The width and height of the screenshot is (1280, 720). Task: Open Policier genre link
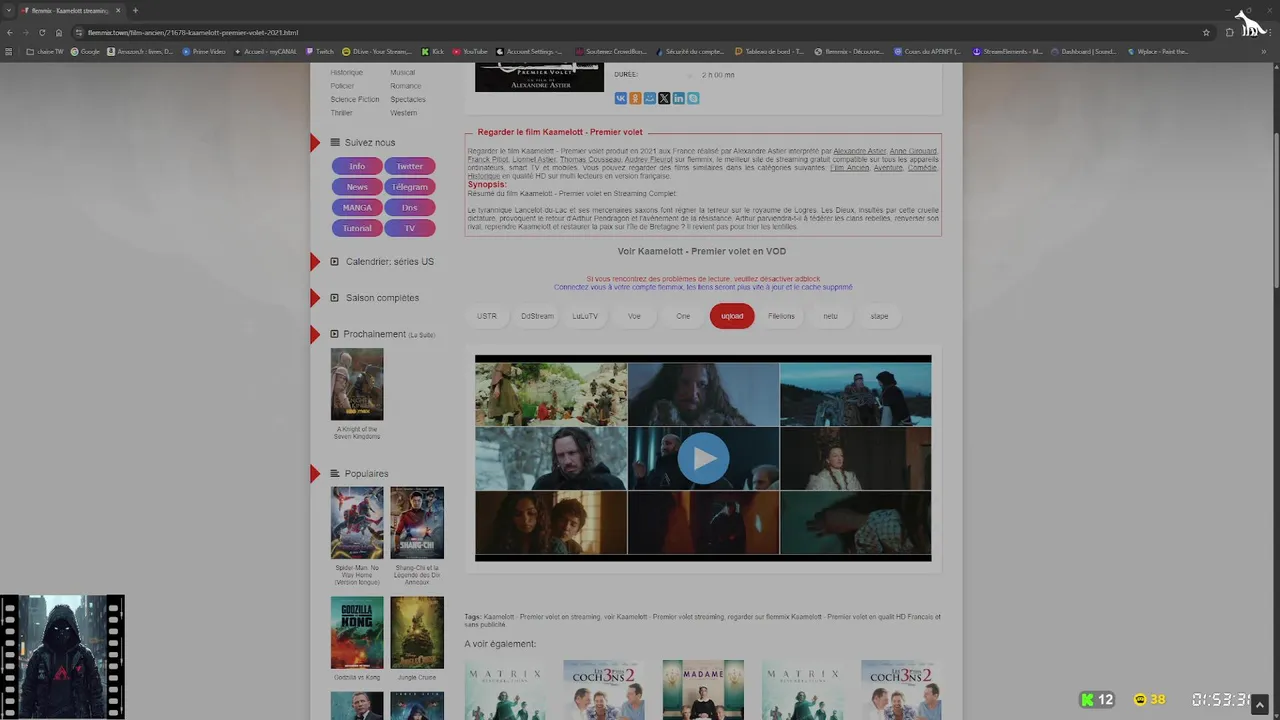coord(342,86)
